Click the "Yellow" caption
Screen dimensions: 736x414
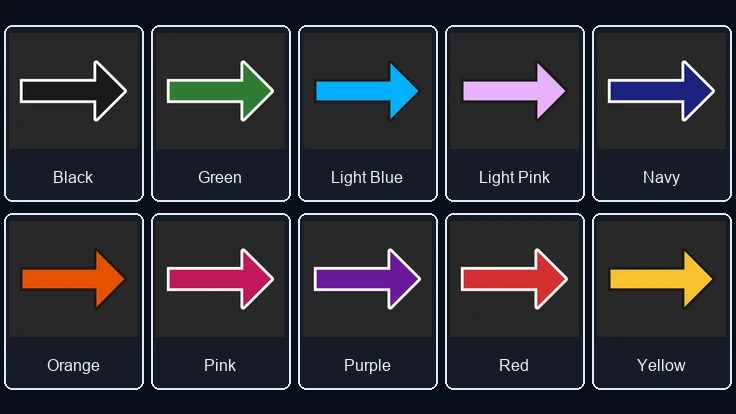coord(661,365)
